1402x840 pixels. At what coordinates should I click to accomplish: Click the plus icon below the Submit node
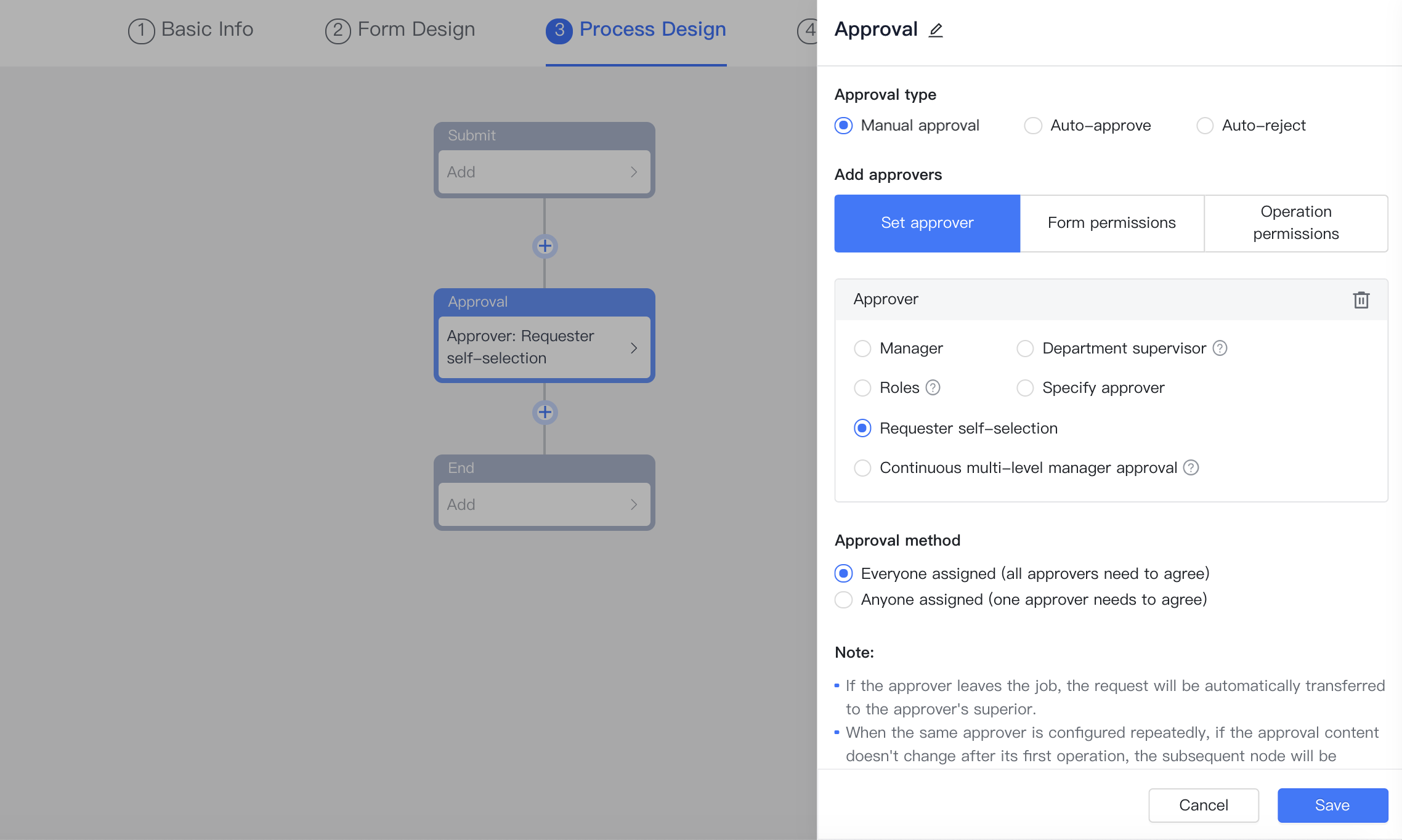pyautogui.click(x=545, y=246)
